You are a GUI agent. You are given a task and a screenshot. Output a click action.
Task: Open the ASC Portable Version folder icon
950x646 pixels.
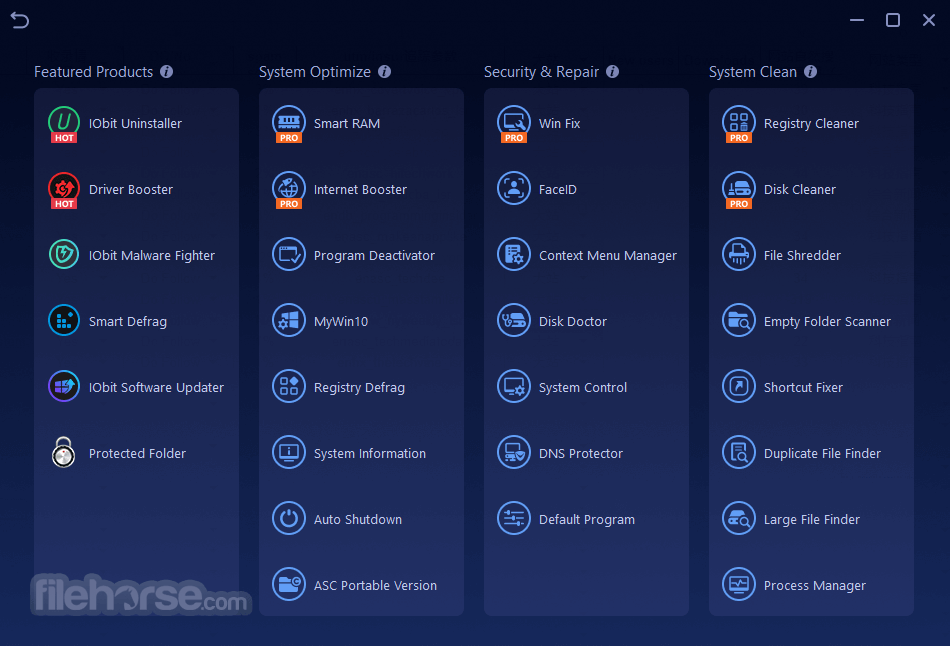(x=289, y=585)
